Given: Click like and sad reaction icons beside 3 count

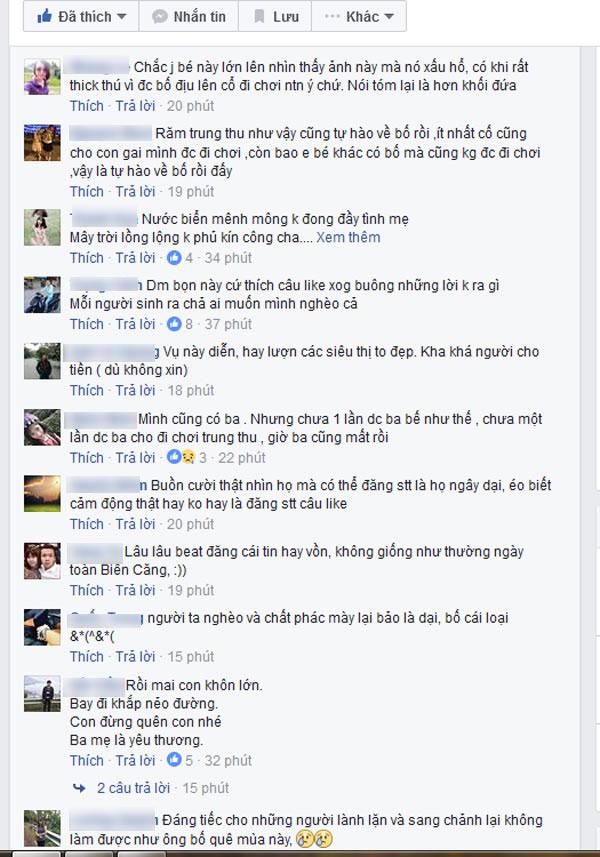Looking at the screenshot, I should 181,457.
